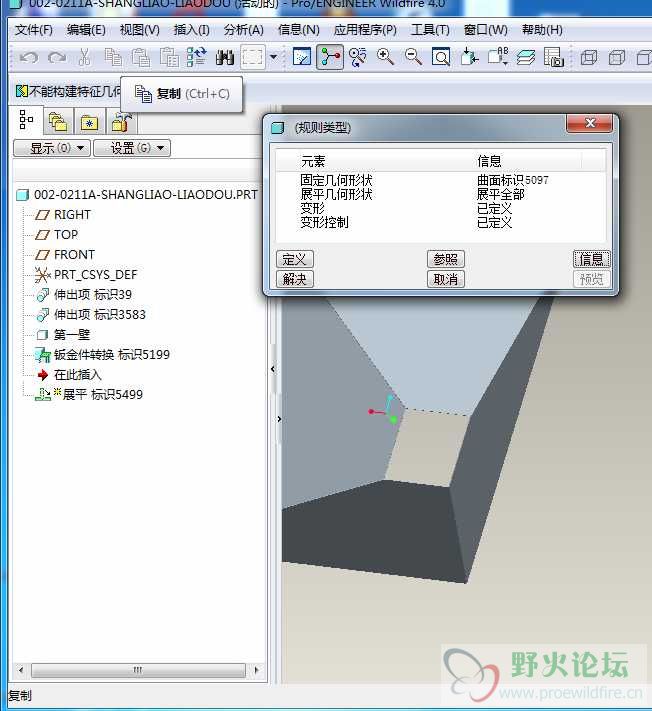652x711 pixels.
Task: Open the 视图(V) menu
Action: coord(140,30)
